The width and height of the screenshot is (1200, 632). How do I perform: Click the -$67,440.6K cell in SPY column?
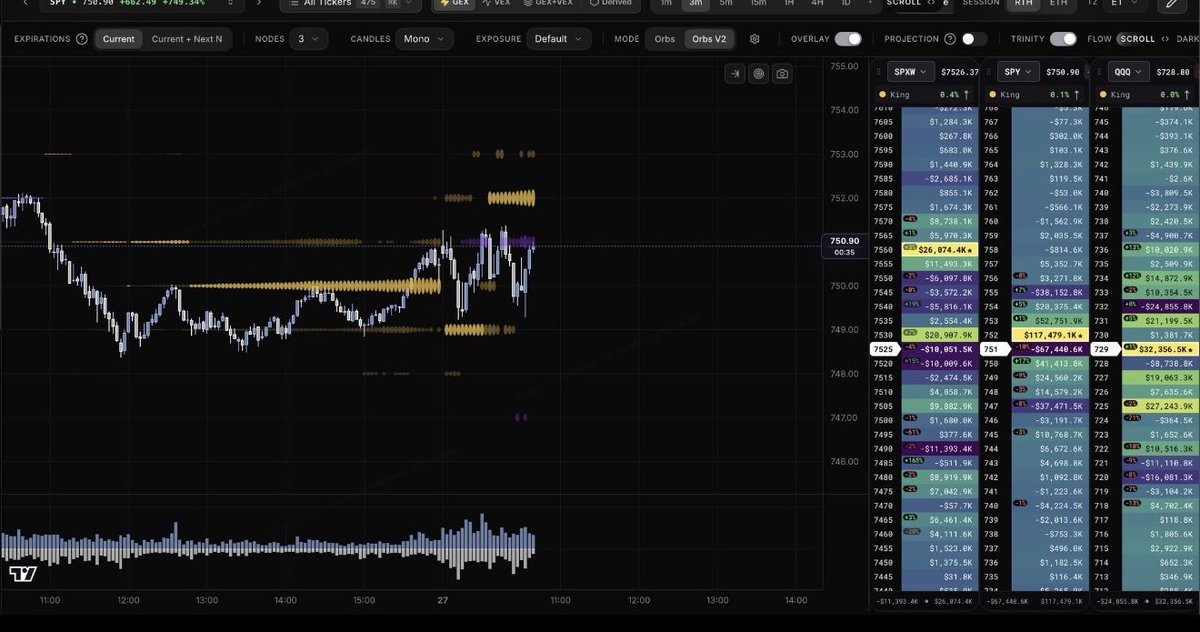pyautogui.click(x=1052, y=349)
